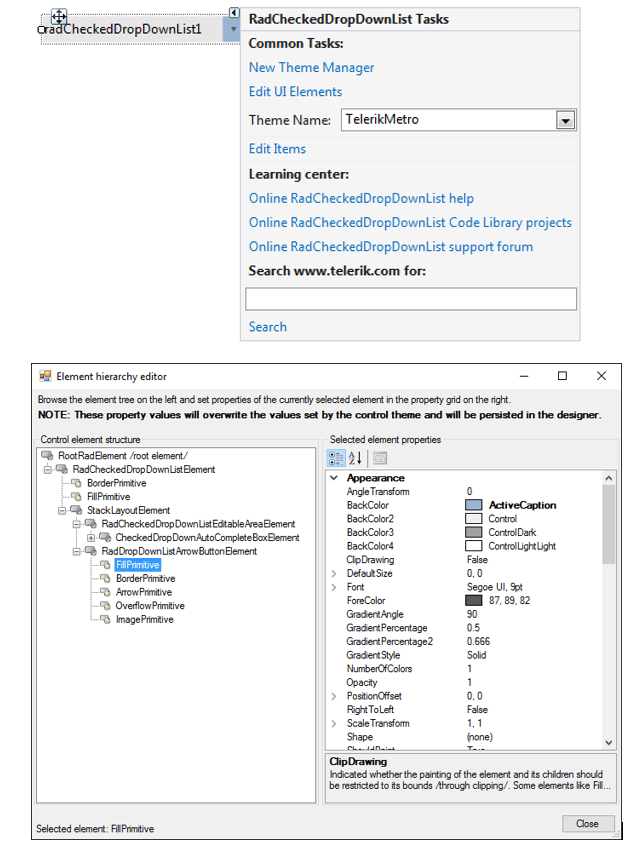641x863 pixels.
Task: Click the smart tag arrow on the control
Action: coord(232,12)
